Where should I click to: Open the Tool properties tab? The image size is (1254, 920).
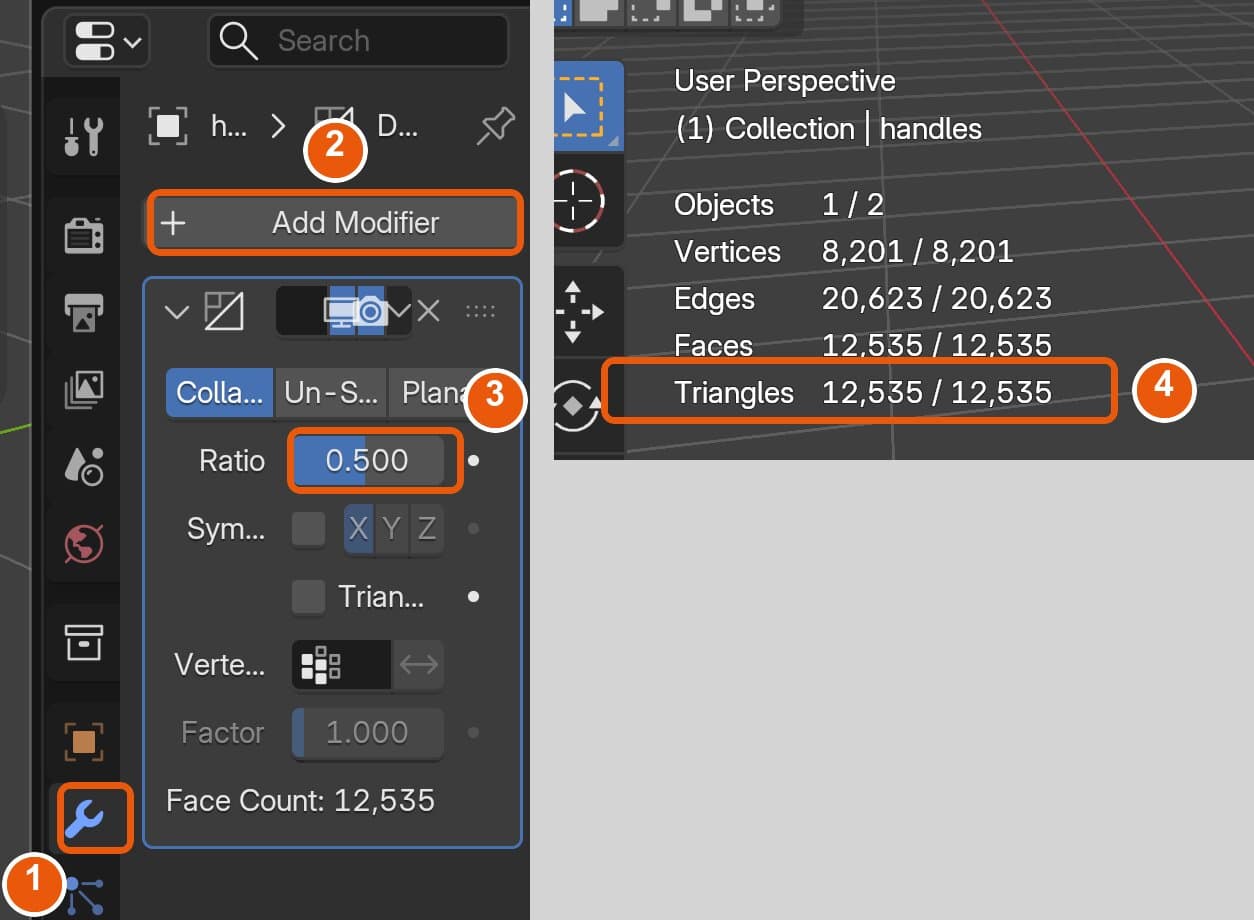84,136
